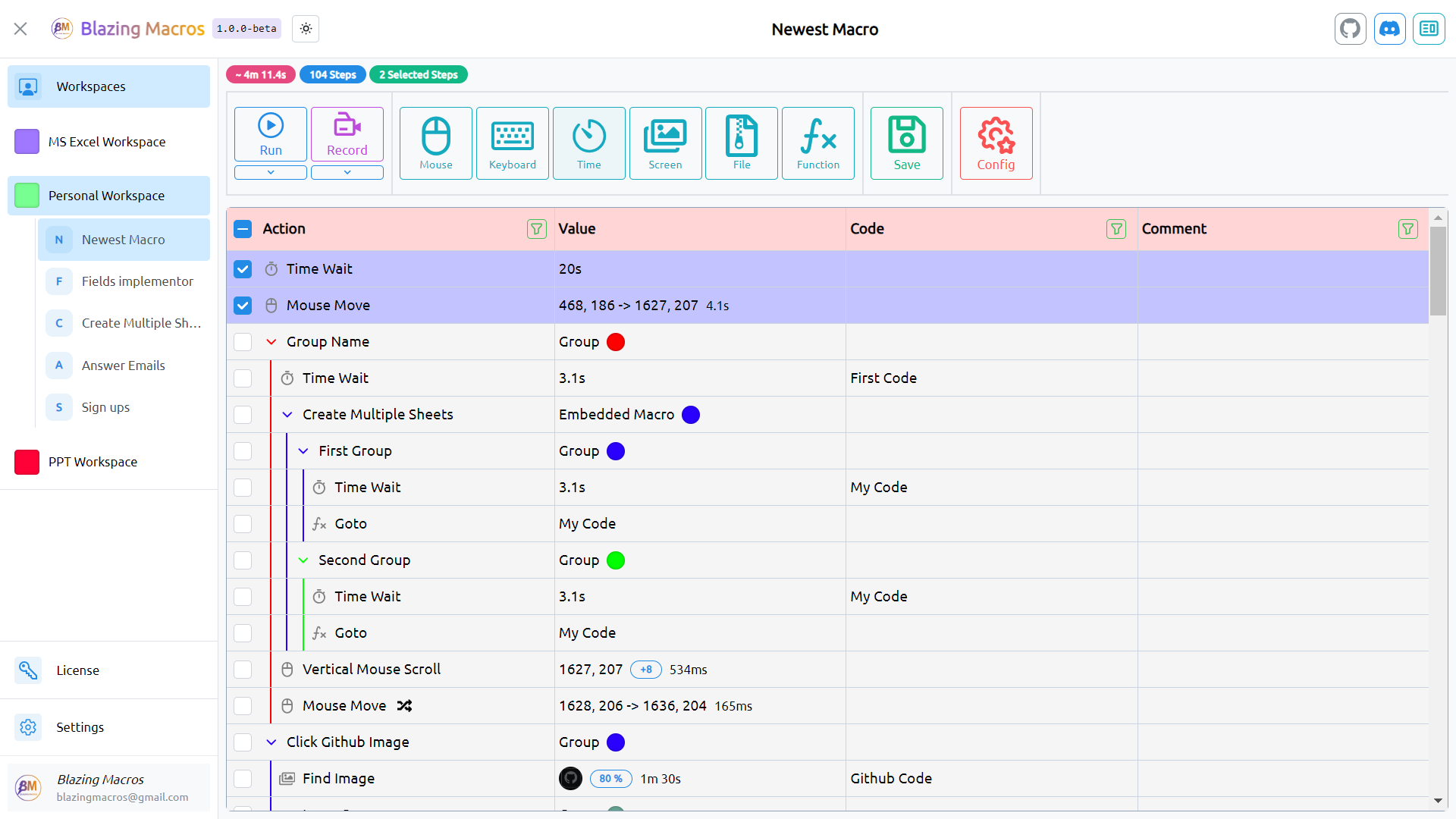Filter the Action column
Screen dimensions: 1456x819
537,229
